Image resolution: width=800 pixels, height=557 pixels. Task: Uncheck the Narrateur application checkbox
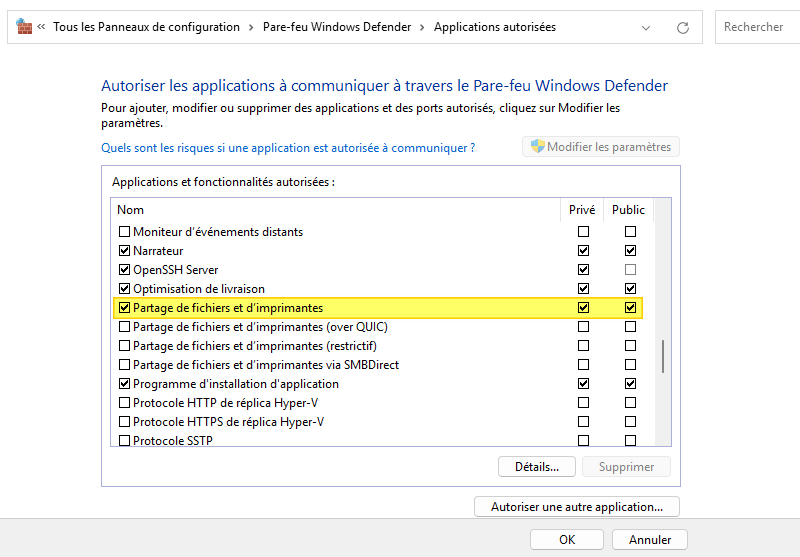pos(125,251)
